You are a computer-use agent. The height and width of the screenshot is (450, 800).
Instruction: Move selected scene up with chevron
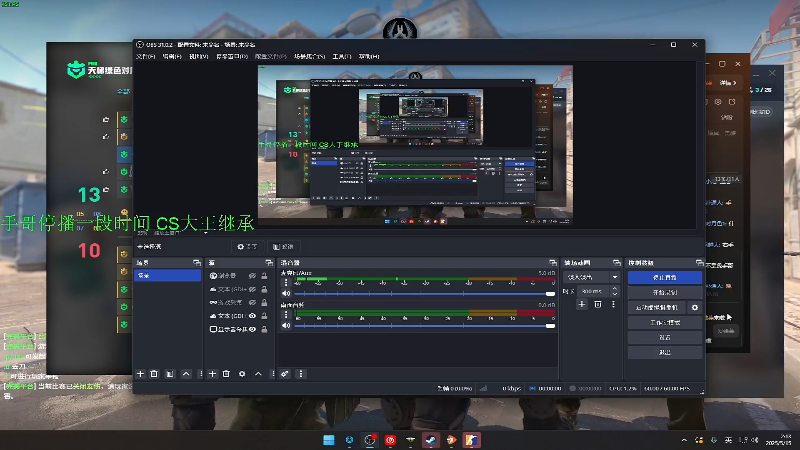click(x=186, y=374)
